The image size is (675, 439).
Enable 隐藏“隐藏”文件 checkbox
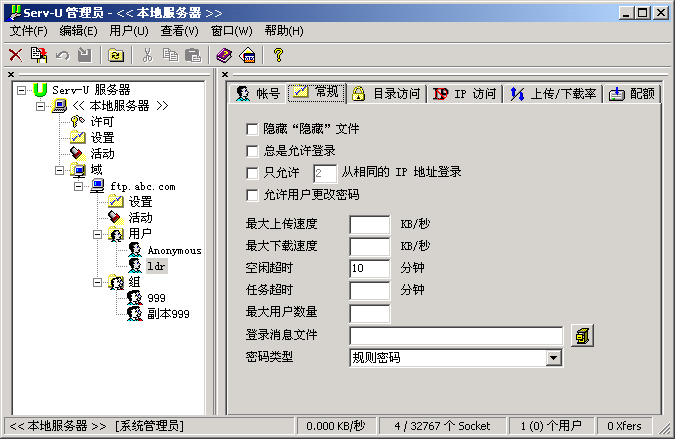(x=252, y=129)
